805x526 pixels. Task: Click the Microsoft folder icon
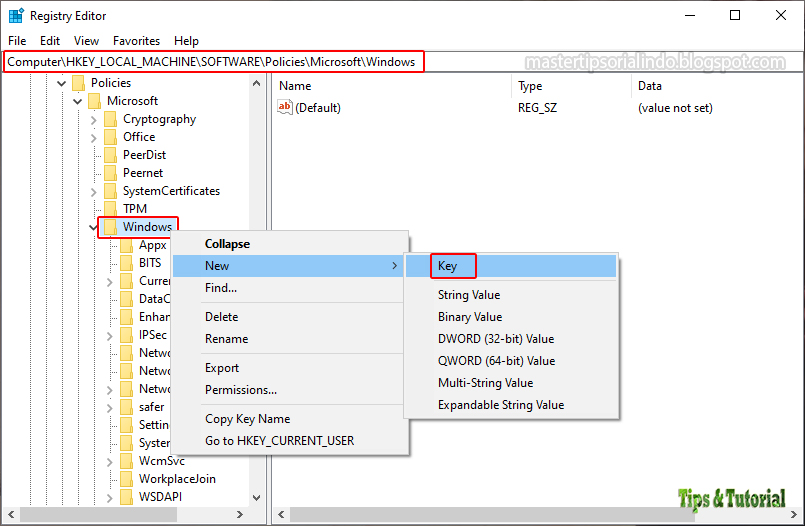[x=94, y=101]
